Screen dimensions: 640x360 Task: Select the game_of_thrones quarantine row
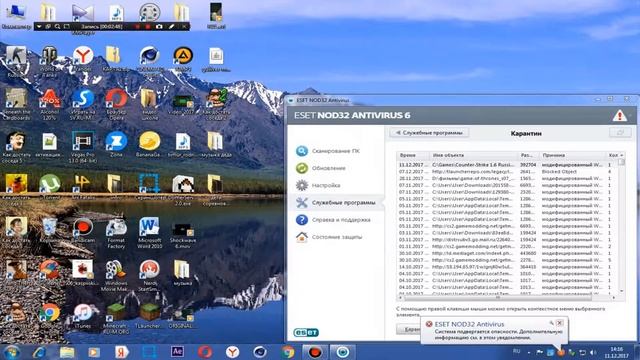[x=507, y=178]
